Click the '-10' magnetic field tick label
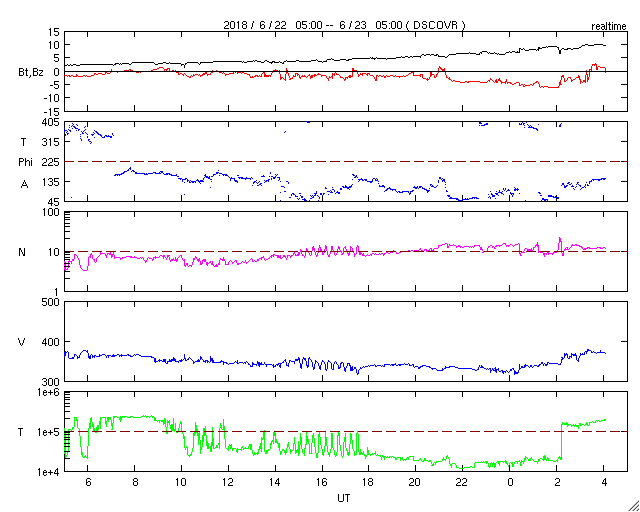Viewport: 640px width, 512px height. pyautogui.click(x=53, y=98)
